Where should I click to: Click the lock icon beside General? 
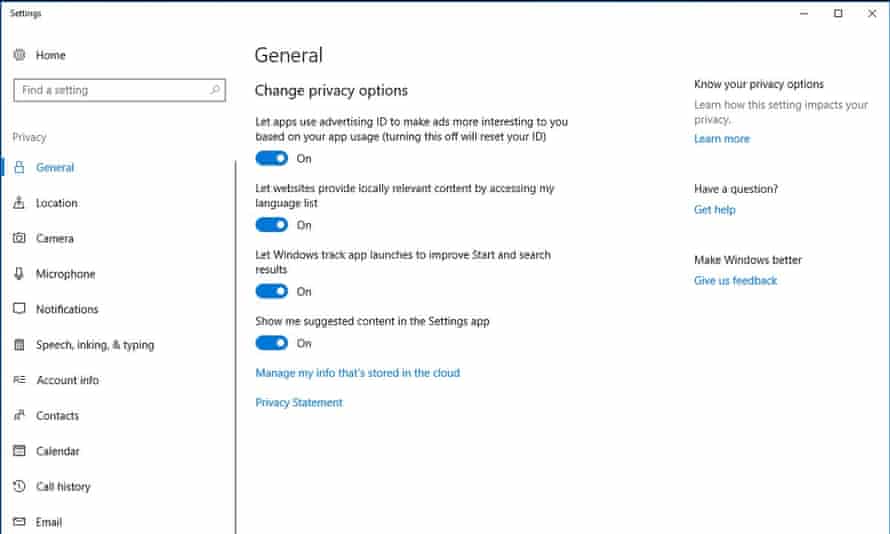pyautogui.click(x=19, y=168)
